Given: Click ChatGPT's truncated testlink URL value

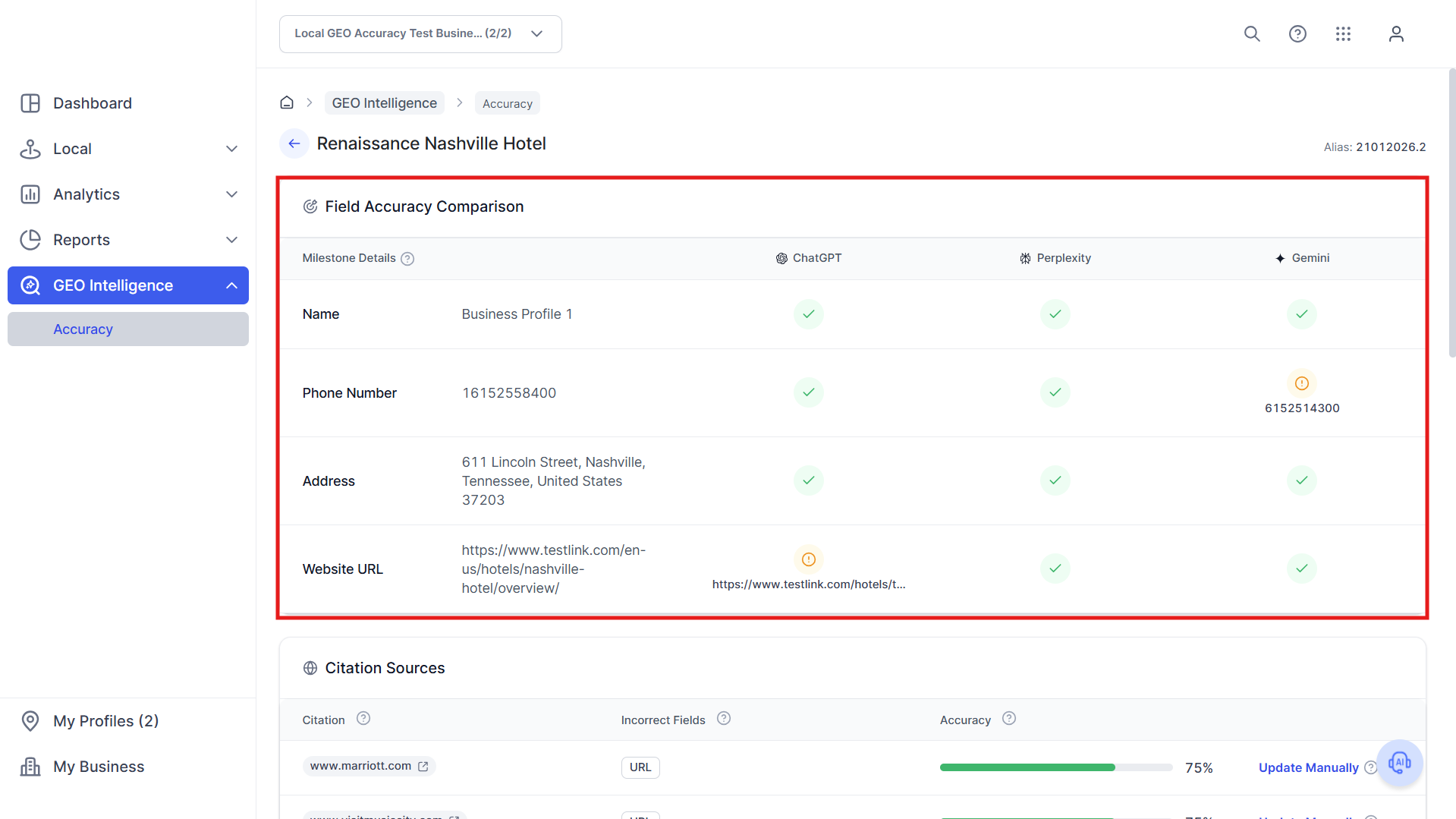Looking at the screenshot, I should coord(809,584).
